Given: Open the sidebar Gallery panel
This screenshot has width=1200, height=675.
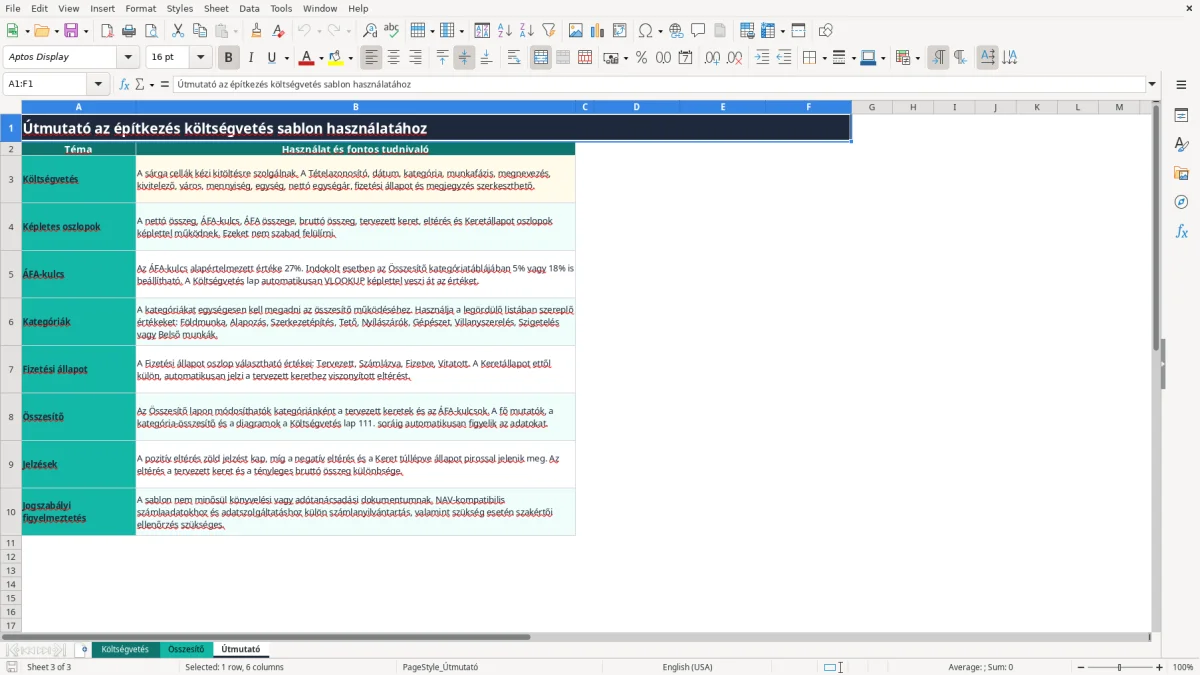Looking at the screenshot, I should point(1181,173).
